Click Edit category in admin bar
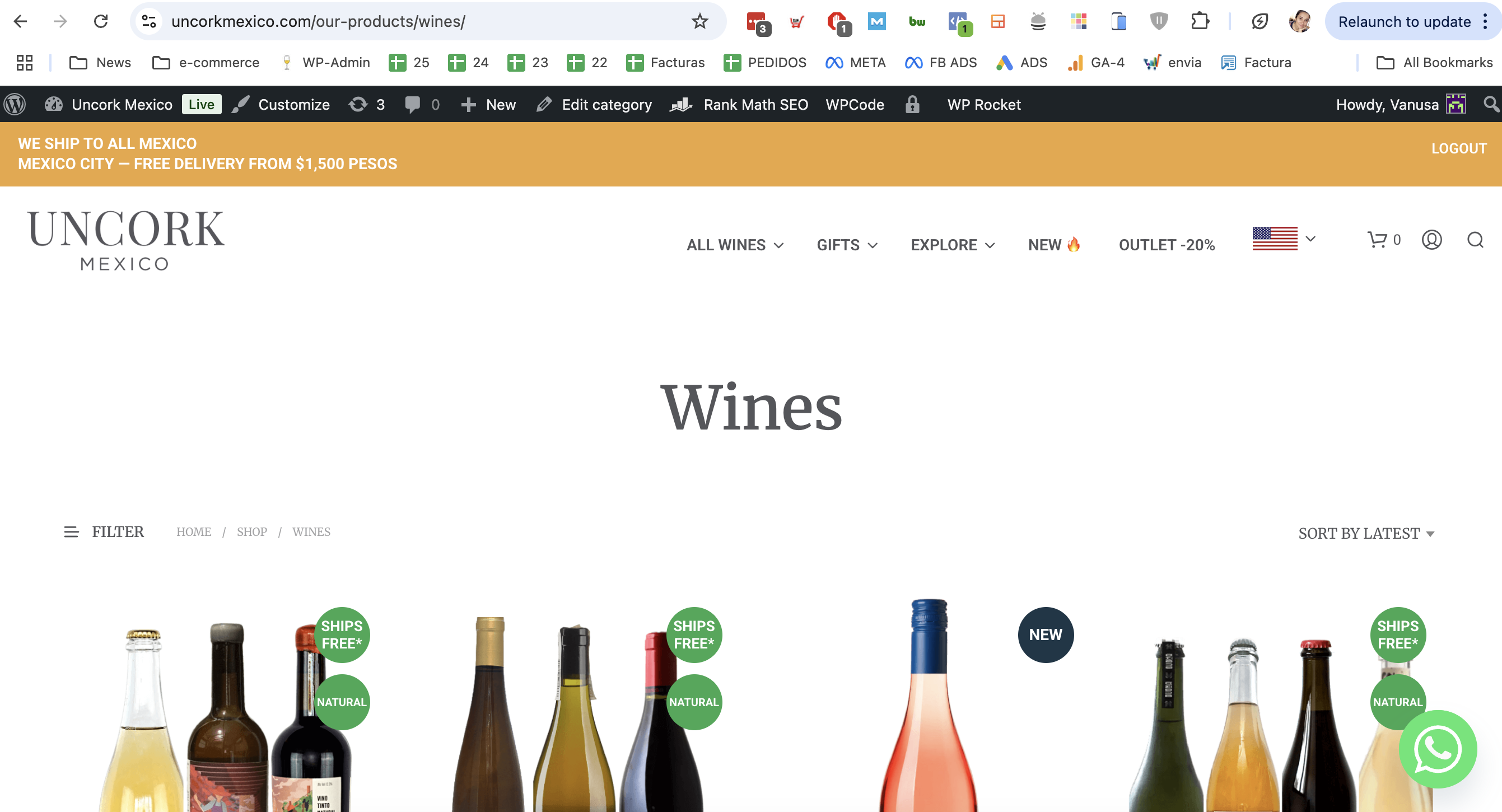This screenshot has height=812, width=1502. [594, 104]
